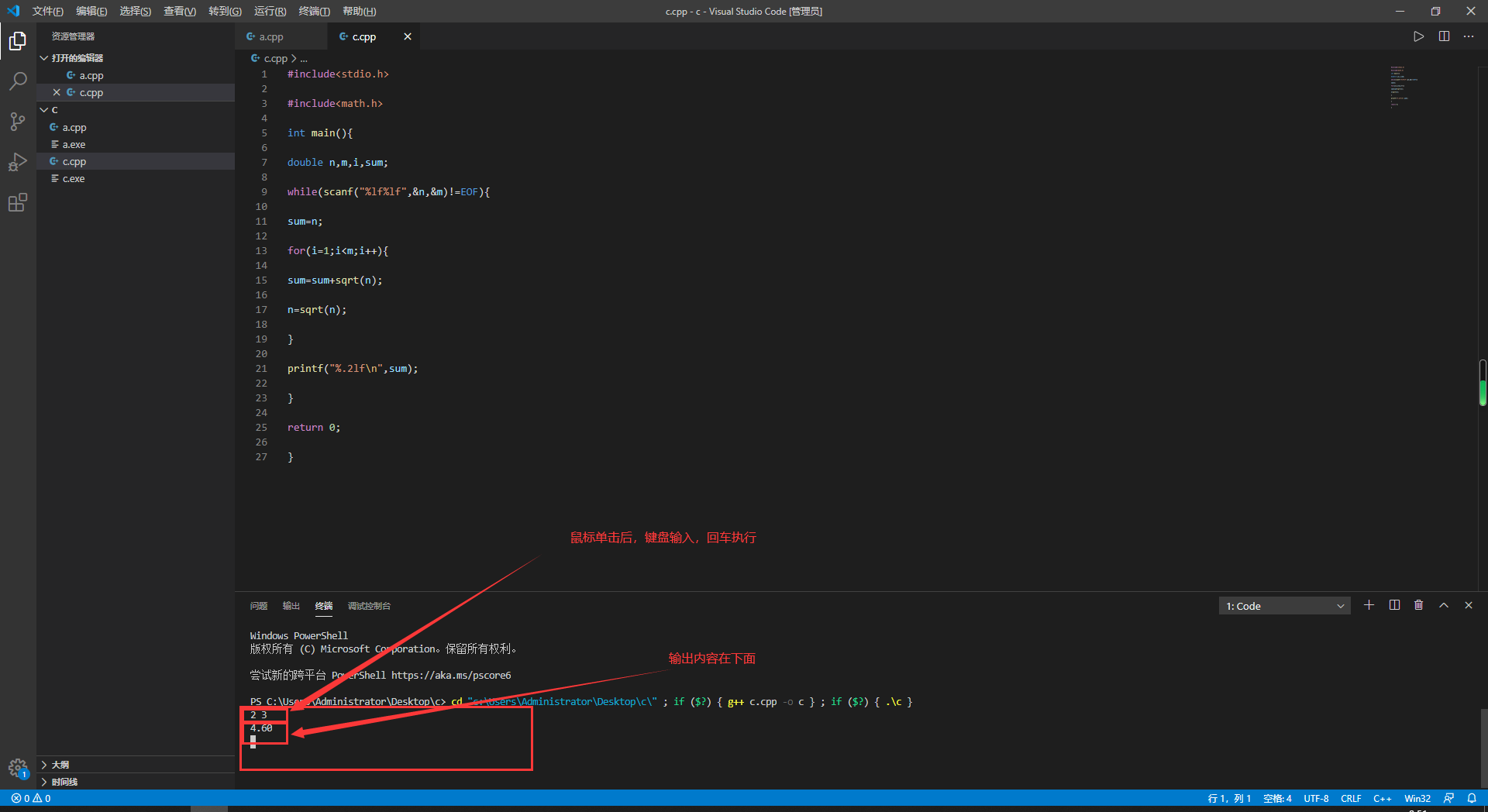Click the notifications bell in status bar
1488x812 pixels.
(x=1472, y=798)
